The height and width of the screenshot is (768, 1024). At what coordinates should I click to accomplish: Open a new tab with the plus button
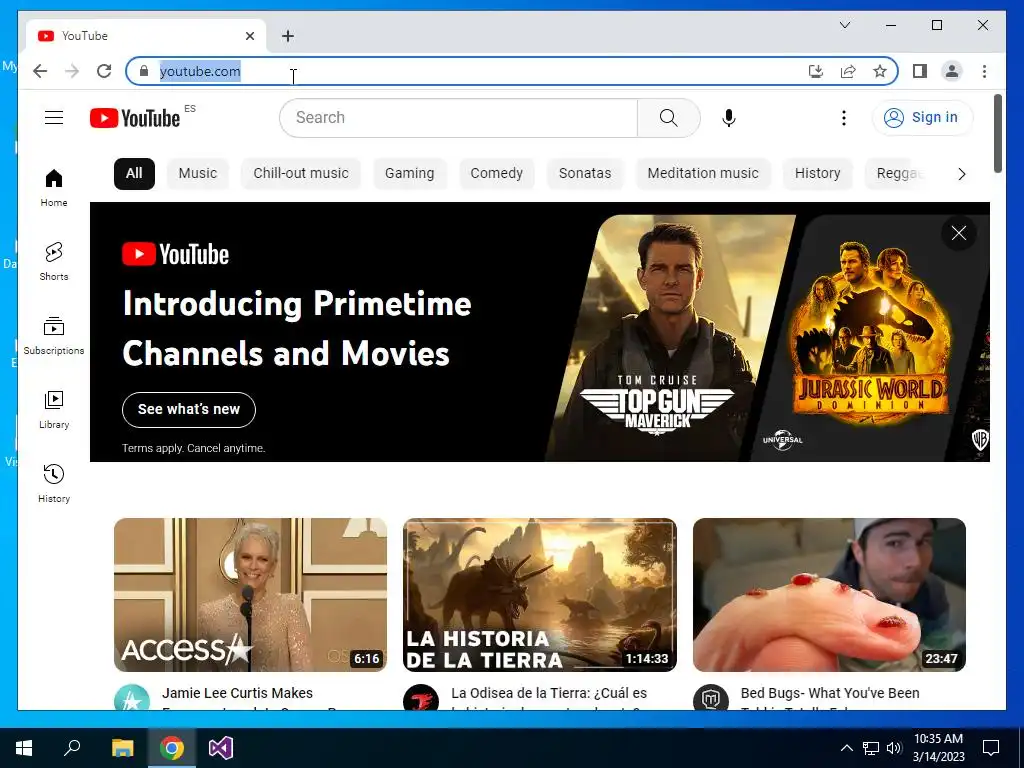click(288, 36)
